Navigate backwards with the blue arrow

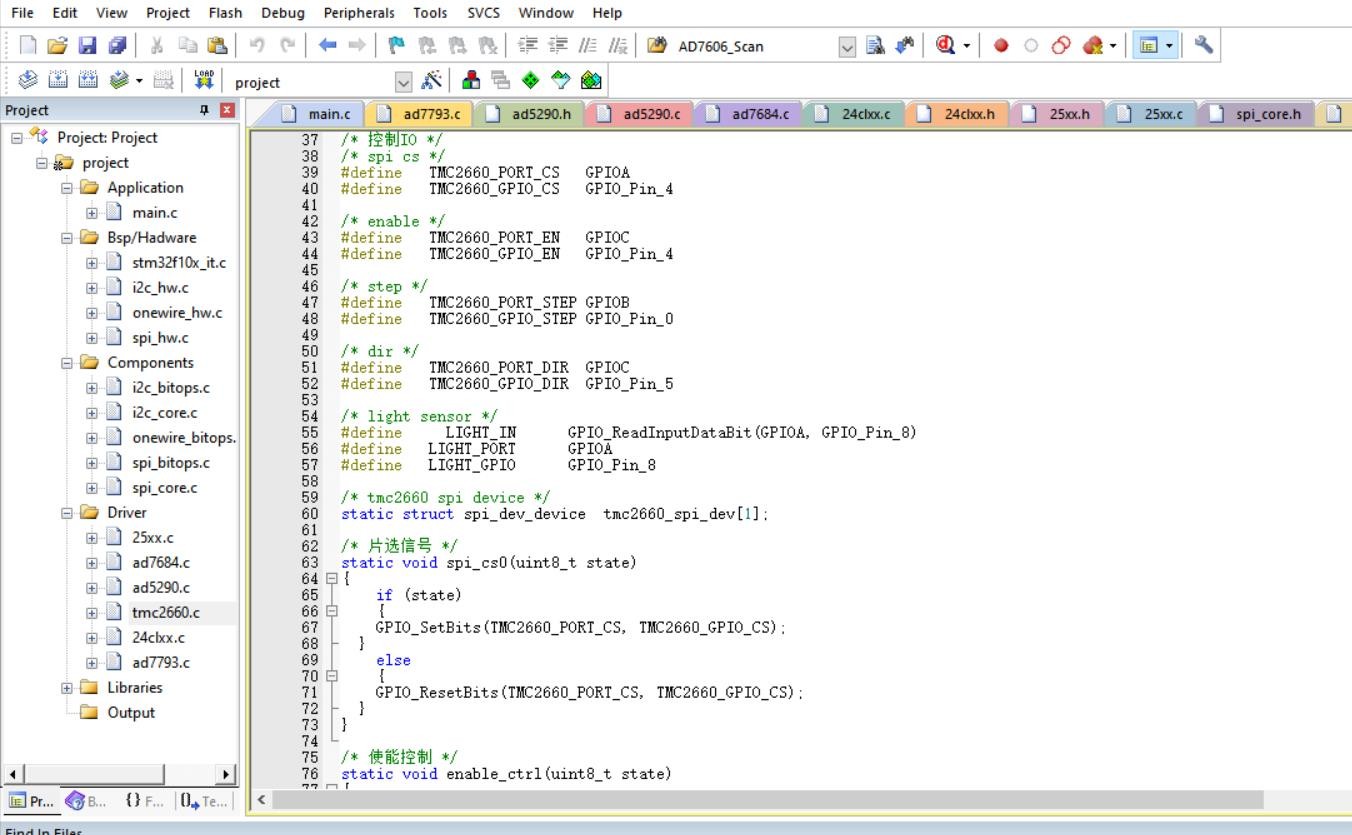[327, 46]
